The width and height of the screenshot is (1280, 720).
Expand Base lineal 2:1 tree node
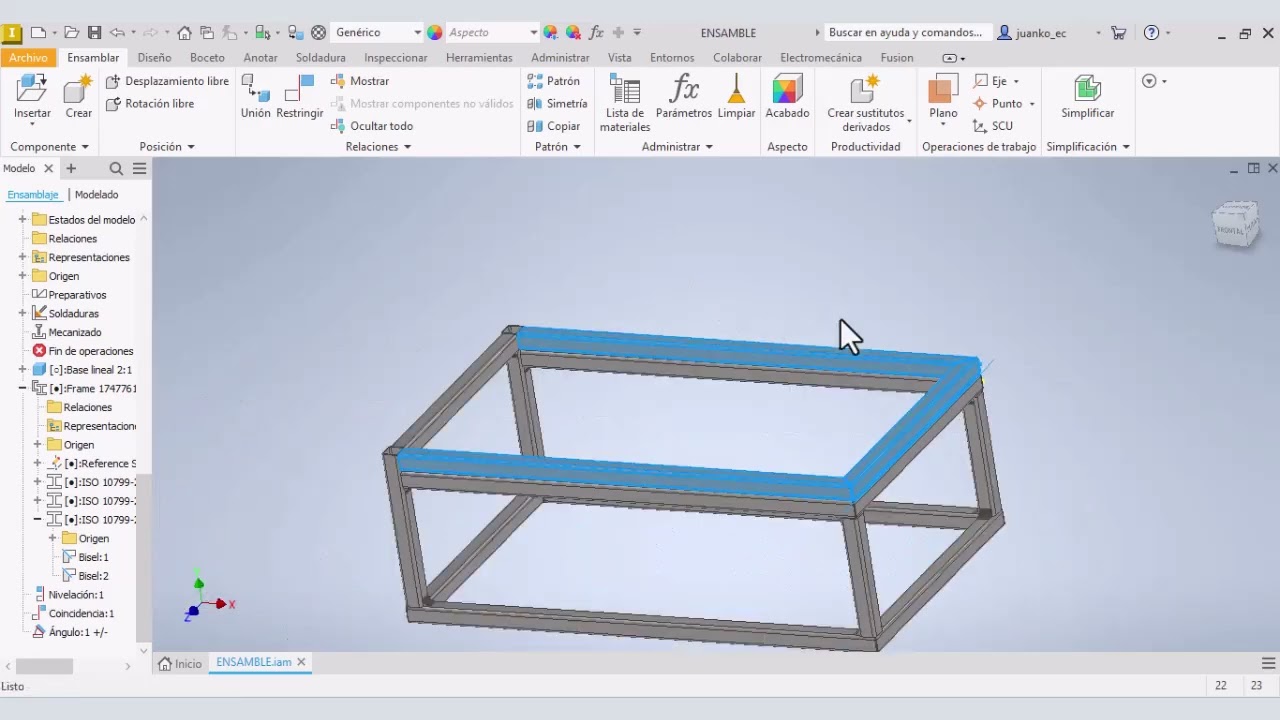coord(22,370)
